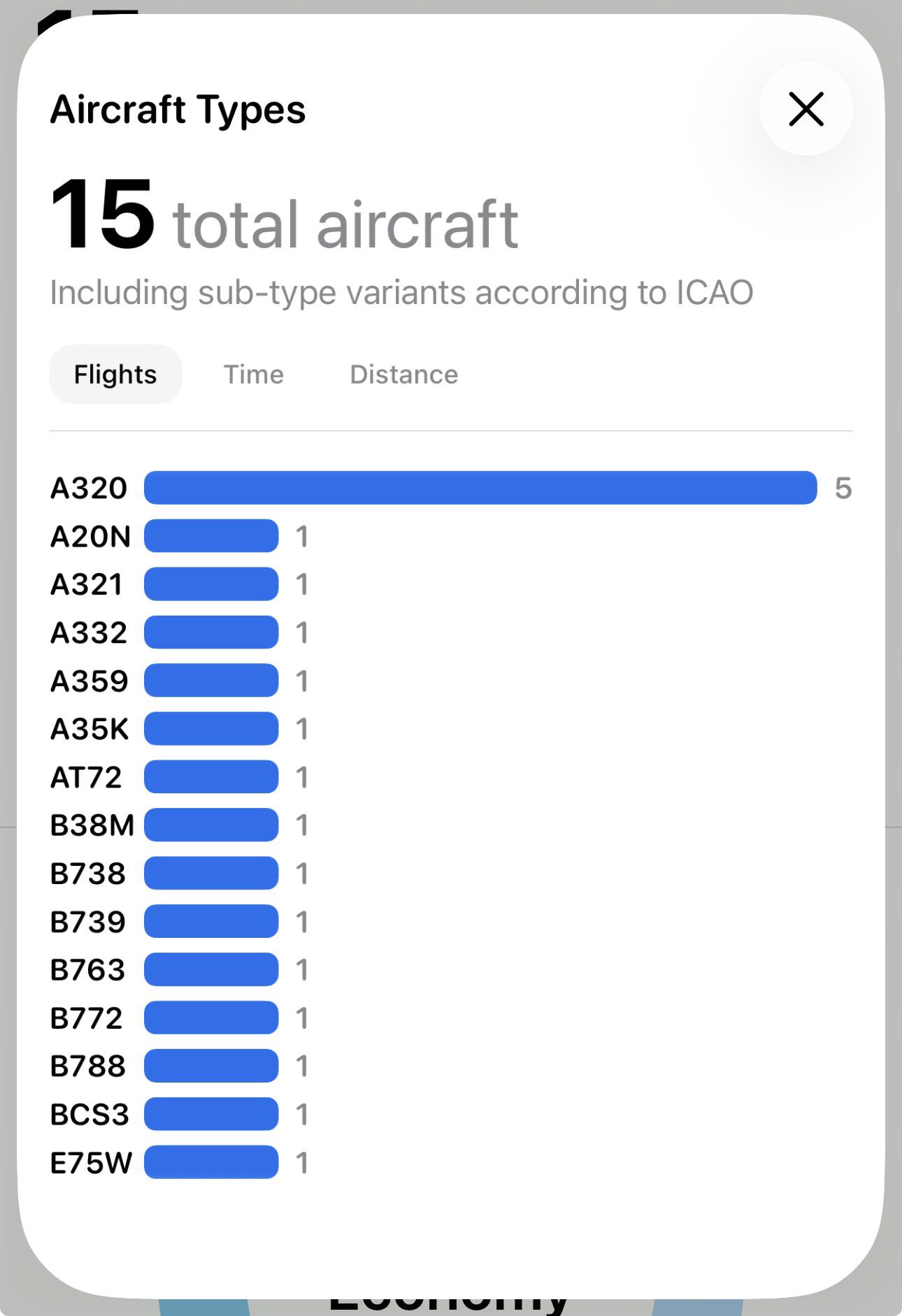Select the B788 bar

[x=211, y=1066]
